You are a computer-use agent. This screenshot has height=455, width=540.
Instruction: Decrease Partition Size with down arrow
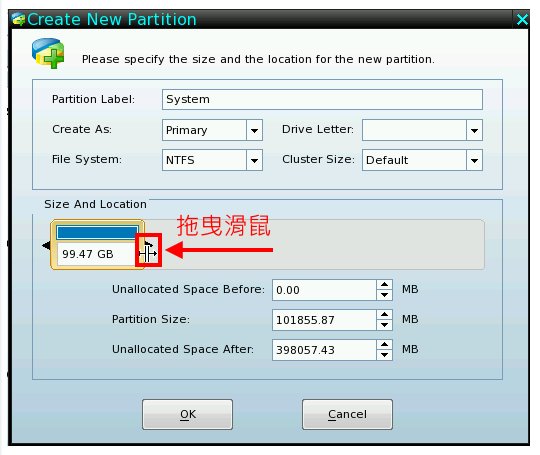[384, 325]
